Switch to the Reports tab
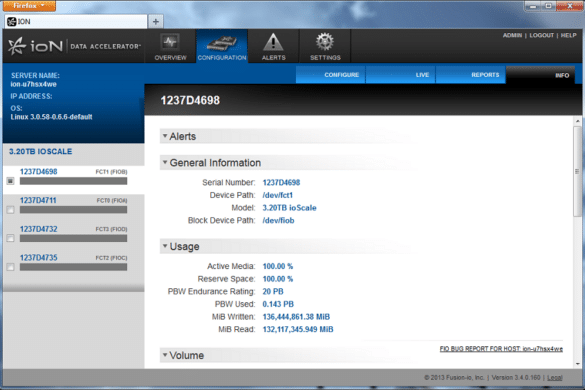Screen dimensions: 585x390 (470, 75)
